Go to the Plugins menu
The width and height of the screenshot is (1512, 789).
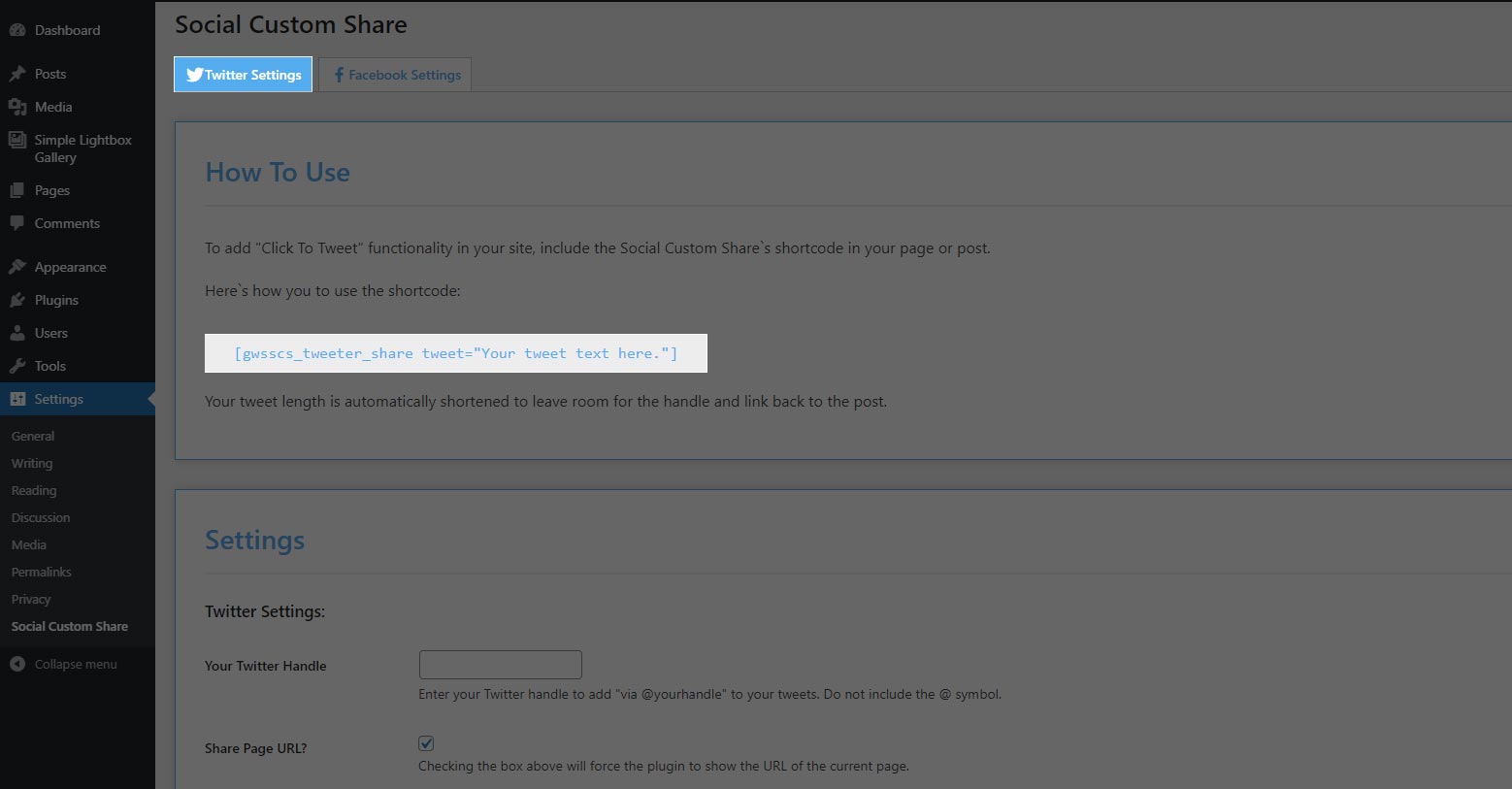tap(78, 300)
